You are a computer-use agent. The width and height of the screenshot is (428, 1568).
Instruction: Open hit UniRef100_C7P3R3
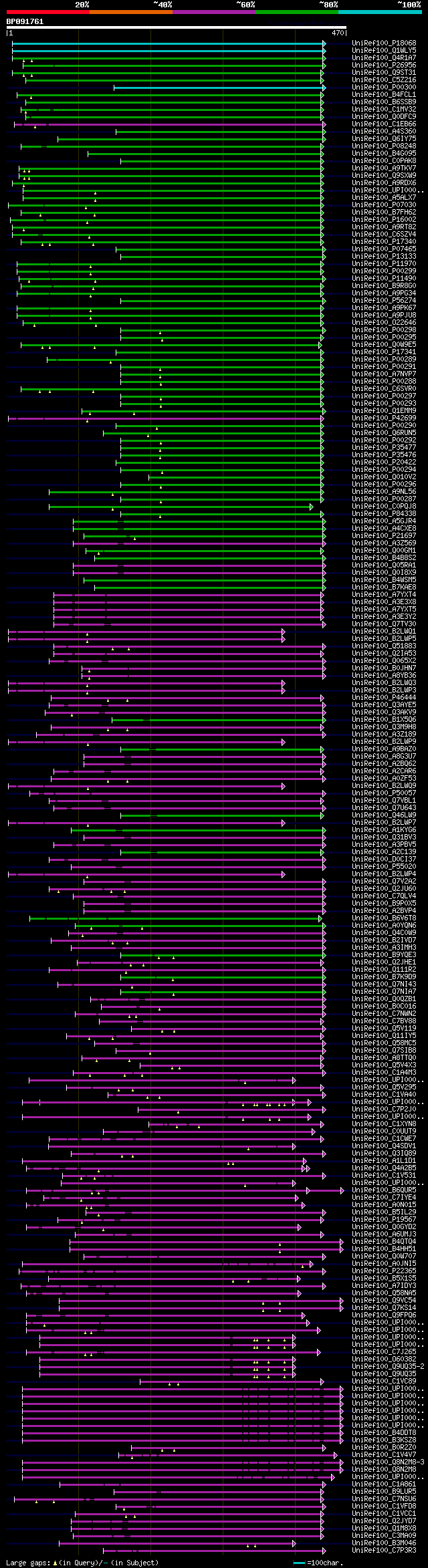coord(384,1551)
